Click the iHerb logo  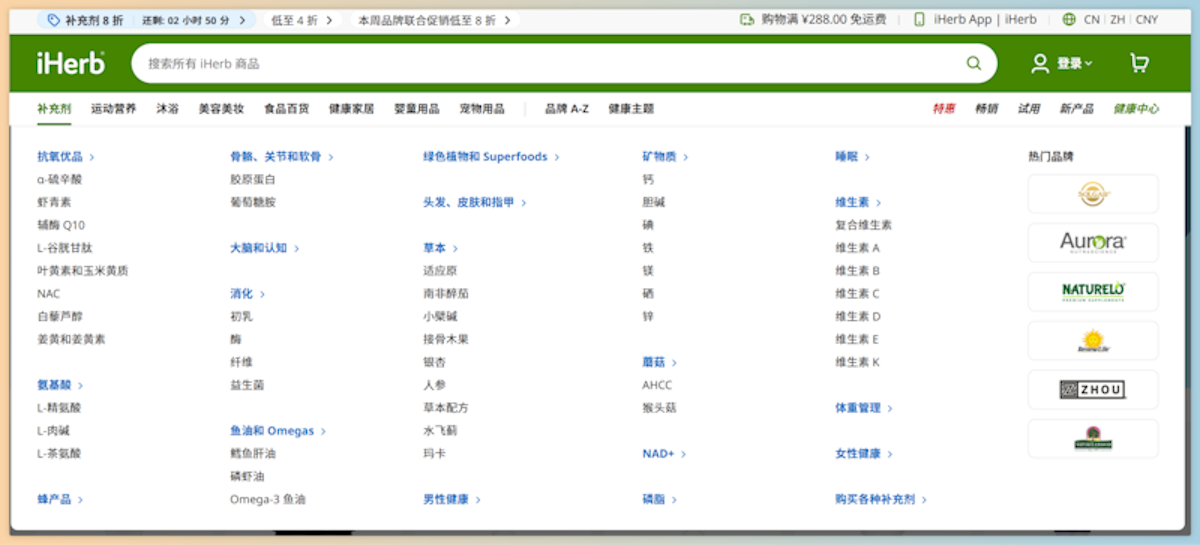click(x=70, y=63)
